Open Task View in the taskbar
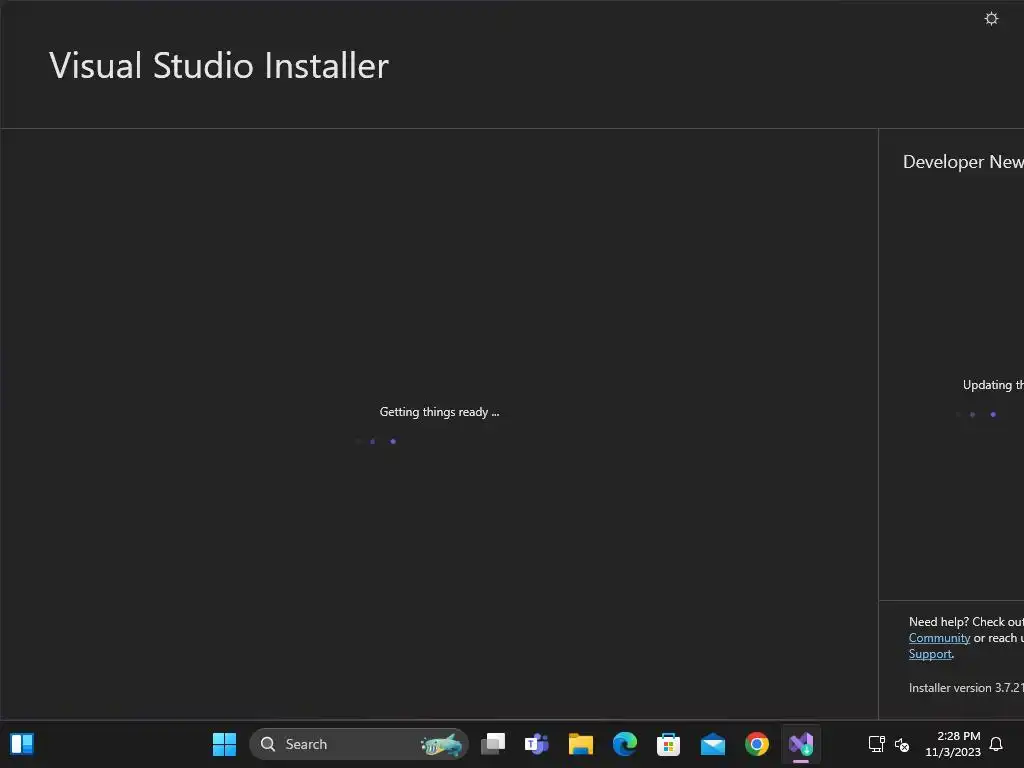The image size is (1024, 768). [493, 744]
